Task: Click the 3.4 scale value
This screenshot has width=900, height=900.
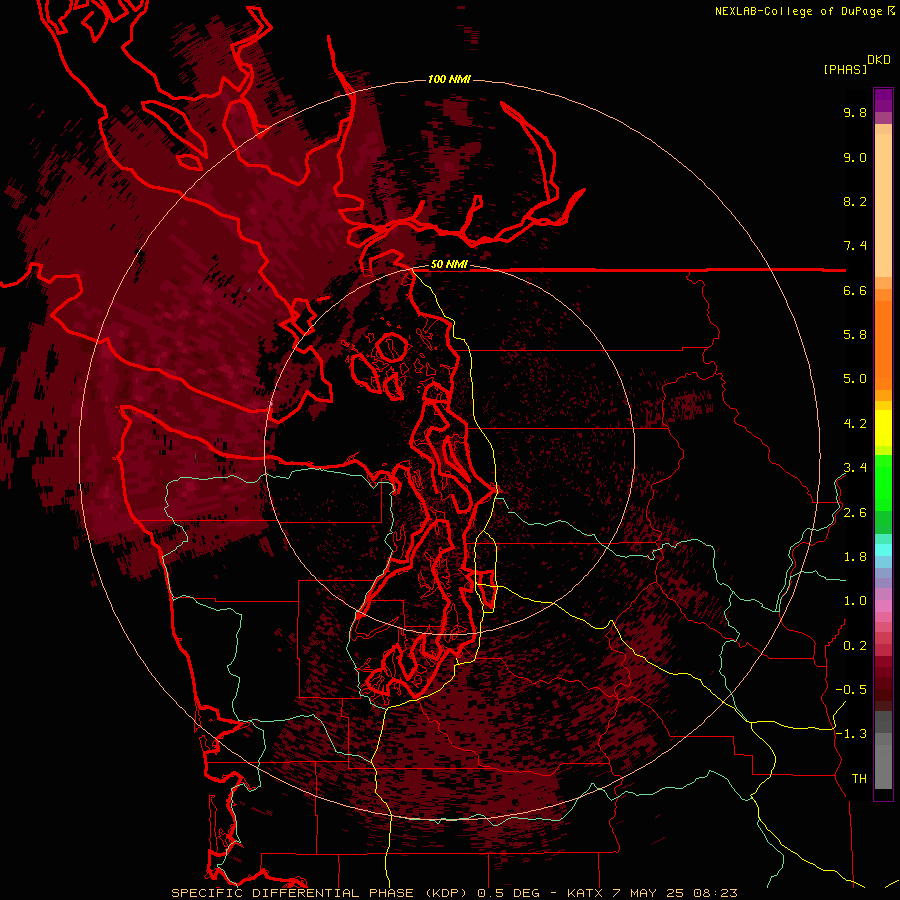Action: (855, 468)
